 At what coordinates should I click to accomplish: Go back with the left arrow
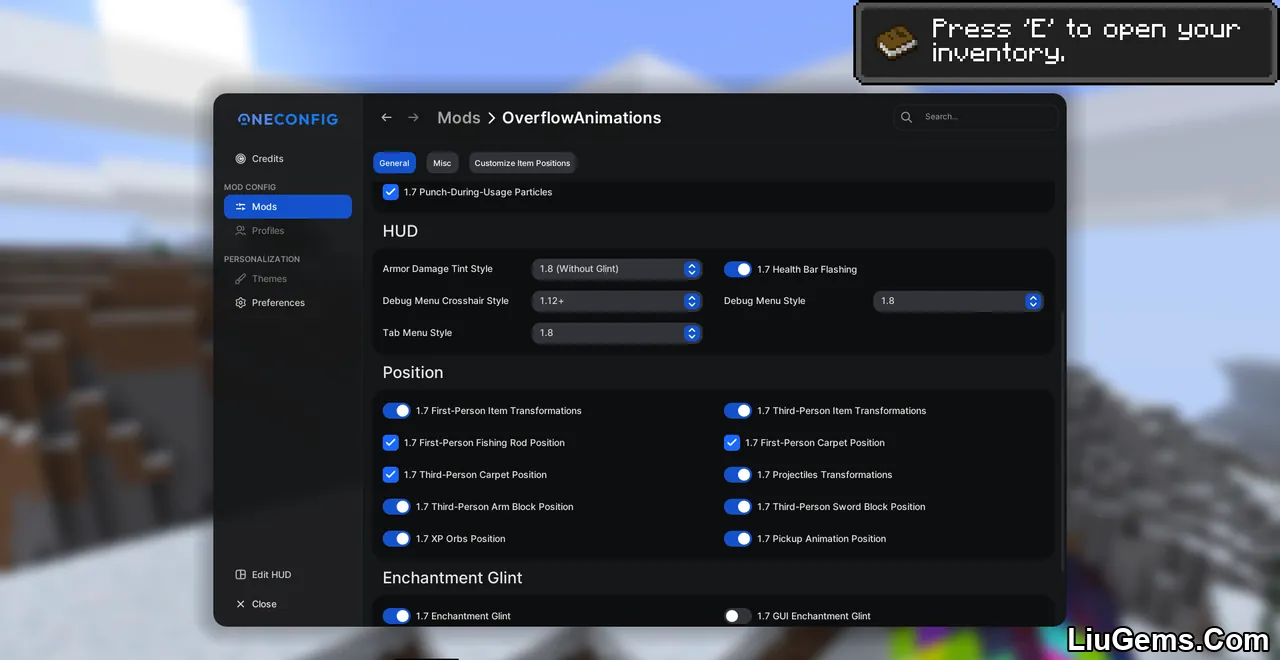pos(387,118)
